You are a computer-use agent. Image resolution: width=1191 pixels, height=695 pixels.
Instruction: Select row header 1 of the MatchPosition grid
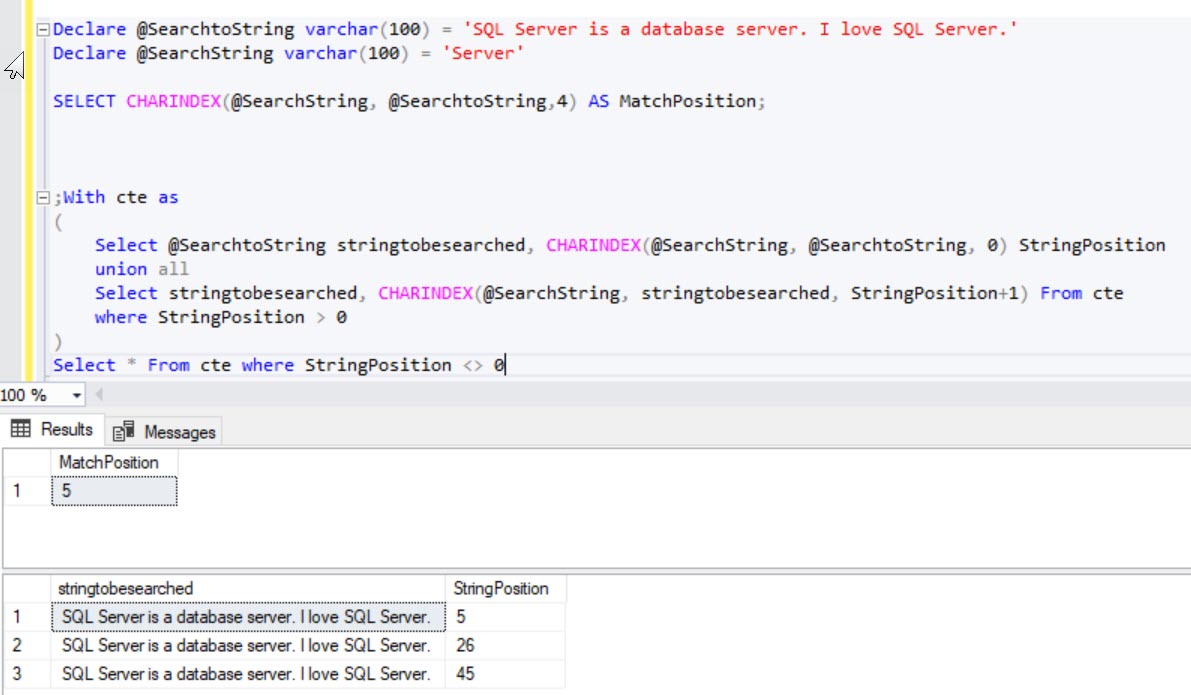[27, 491]
